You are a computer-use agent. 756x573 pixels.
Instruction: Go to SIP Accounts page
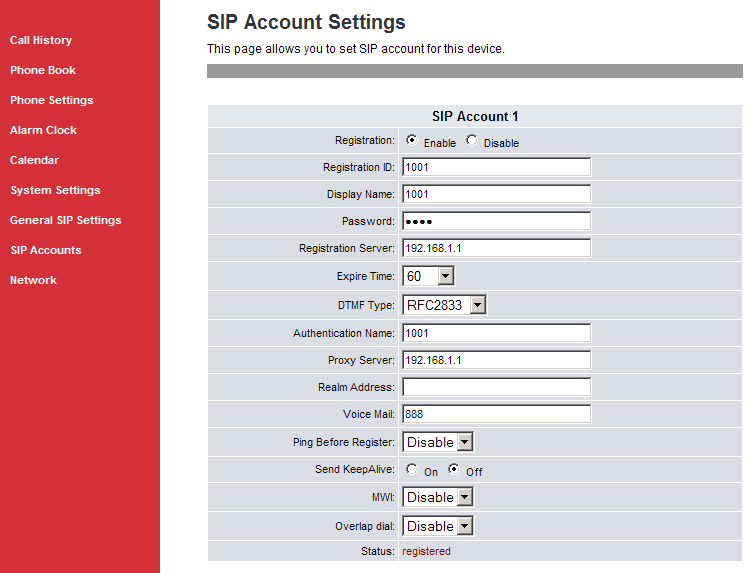click(x=46, y=250)
